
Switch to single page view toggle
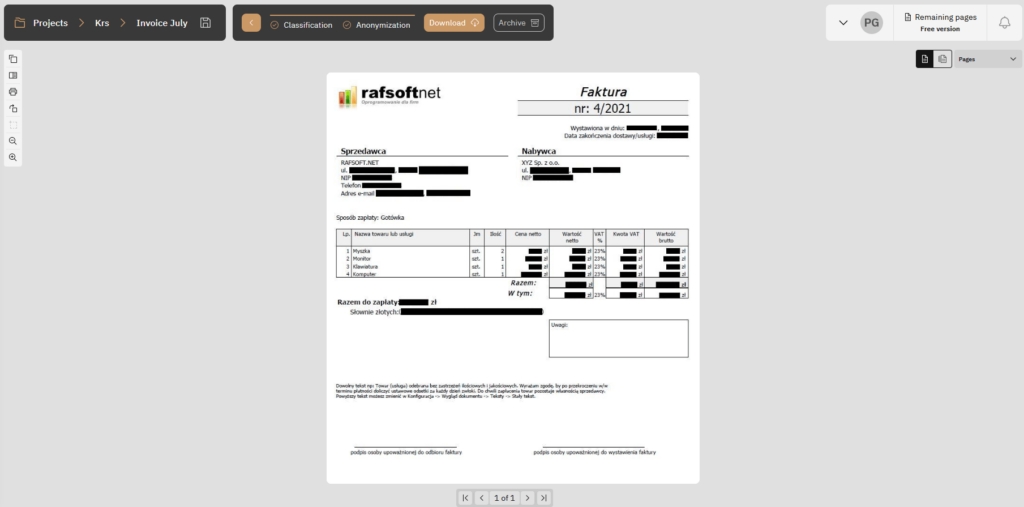[925, 60]
